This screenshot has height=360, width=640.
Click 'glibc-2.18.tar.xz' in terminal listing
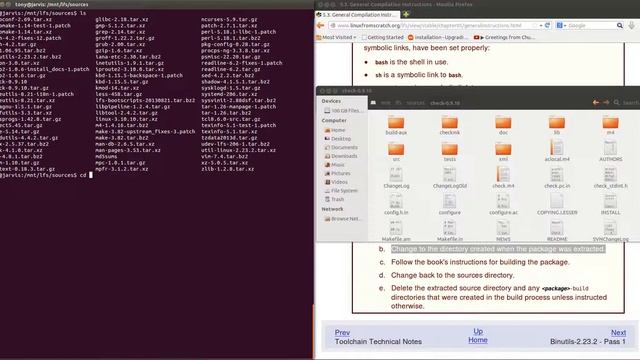(x=122, y=19)
